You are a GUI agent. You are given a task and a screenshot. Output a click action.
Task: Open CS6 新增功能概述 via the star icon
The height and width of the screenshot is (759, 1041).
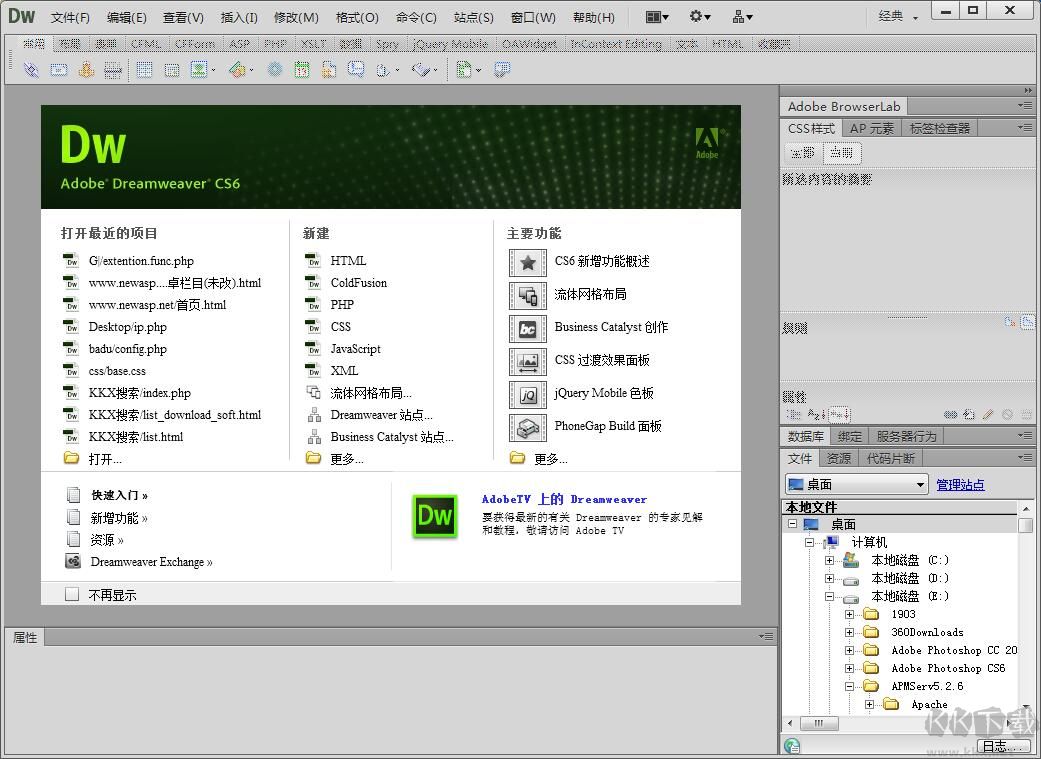pos(527,263)
